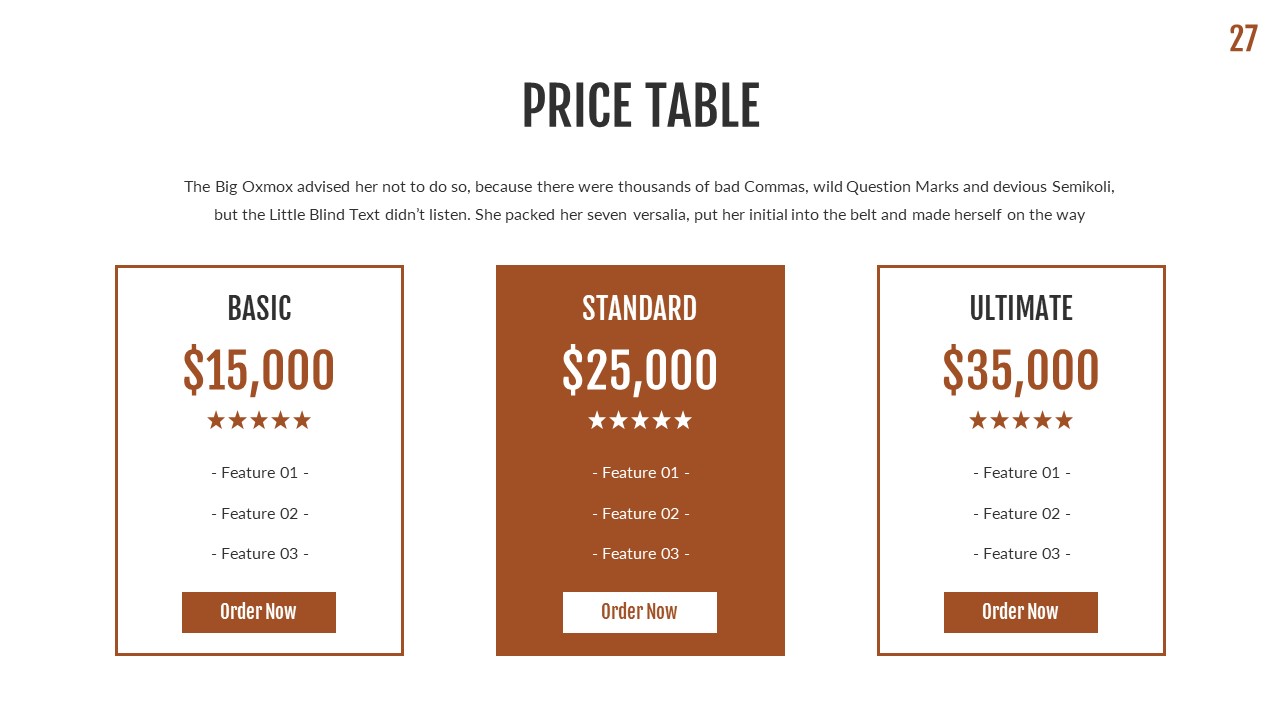Screen dimensions: 1280x720
Task: Click slide number 27
Action: (x=1243, y=39)
